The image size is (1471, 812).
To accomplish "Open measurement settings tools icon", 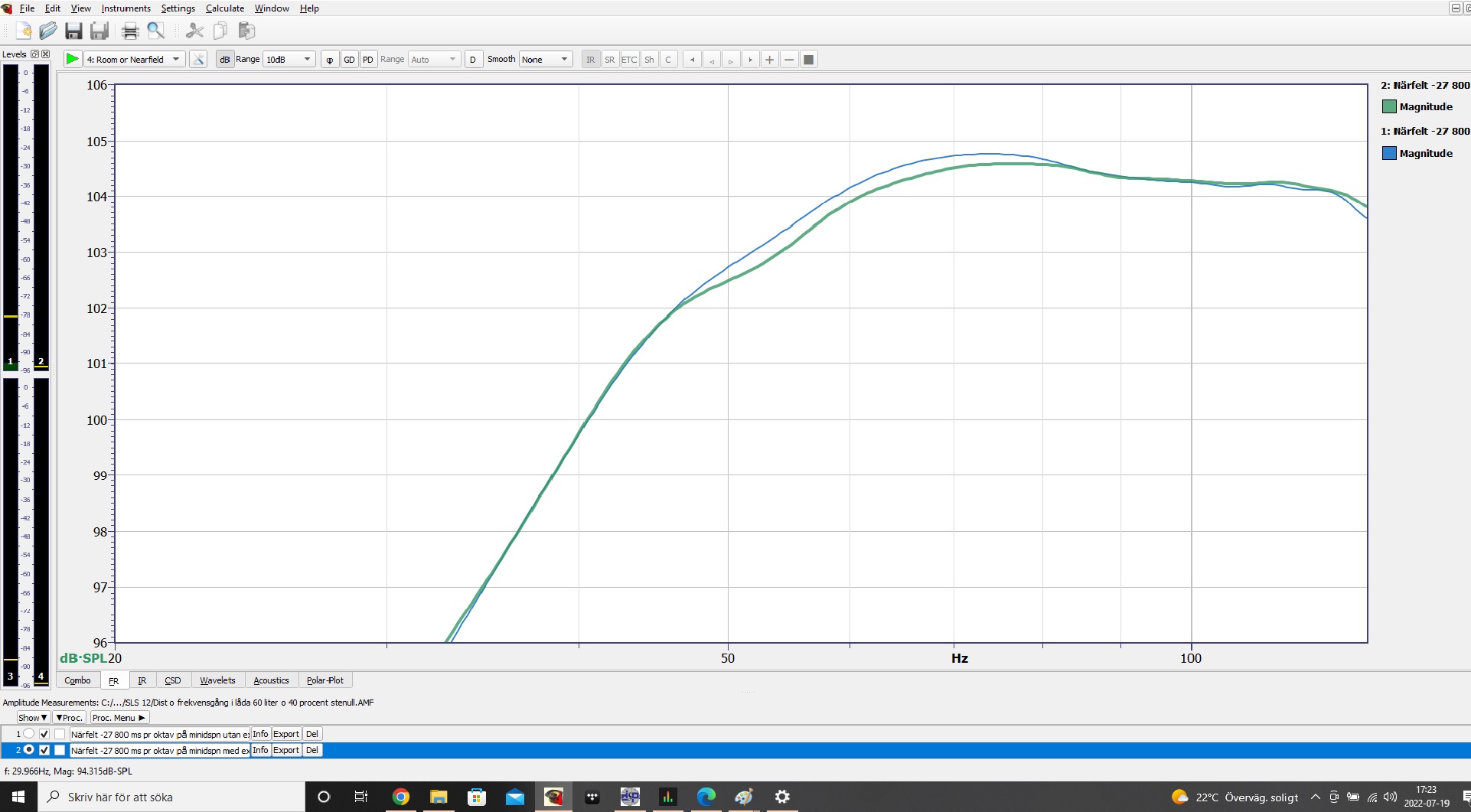I will (x=198, y=59).
